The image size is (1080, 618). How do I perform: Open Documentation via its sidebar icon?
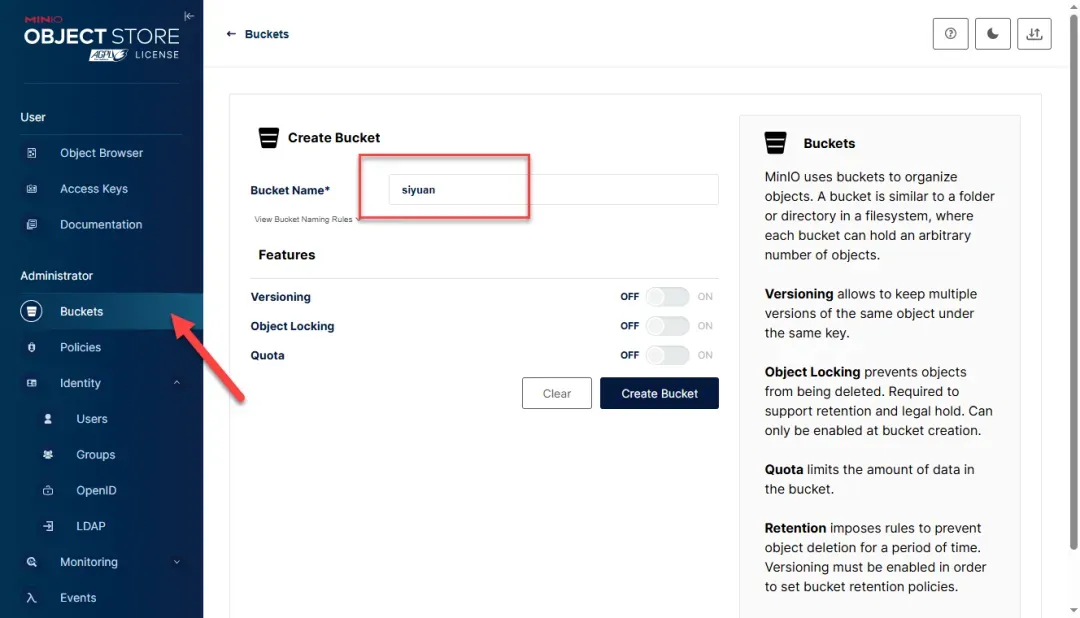click(32, 225)
